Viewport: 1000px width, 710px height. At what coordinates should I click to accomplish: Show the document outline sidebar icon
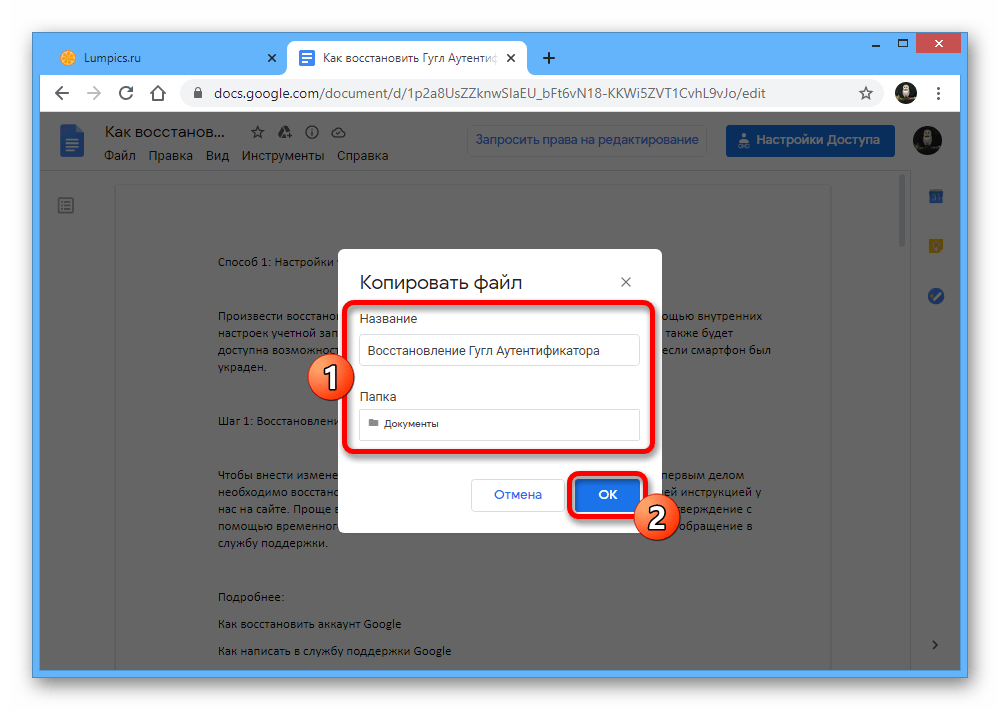tap(66, 205)
